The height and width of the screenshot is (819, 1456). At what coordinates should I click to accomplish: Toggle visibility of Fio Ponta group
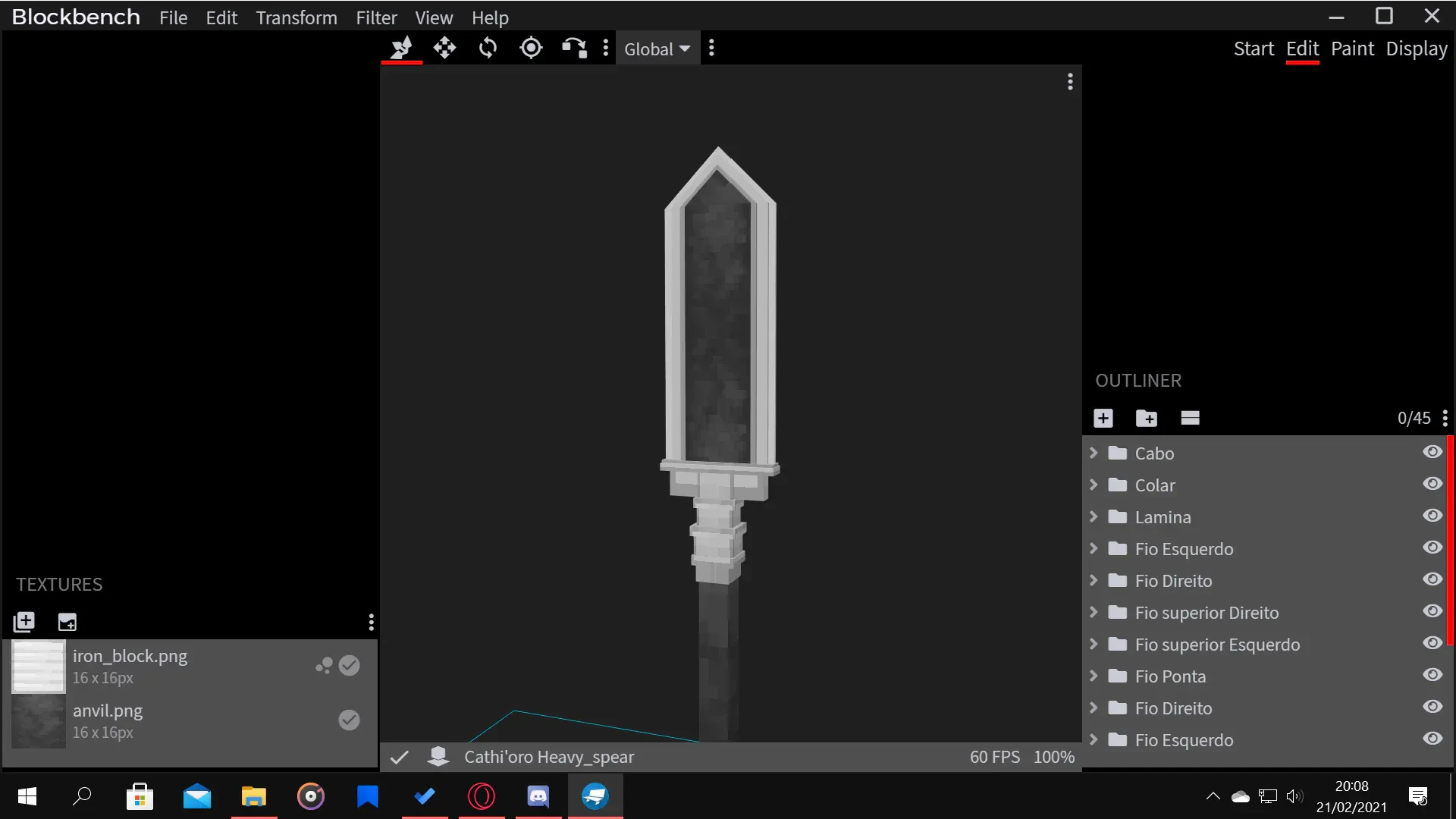tap(1432, 675)
